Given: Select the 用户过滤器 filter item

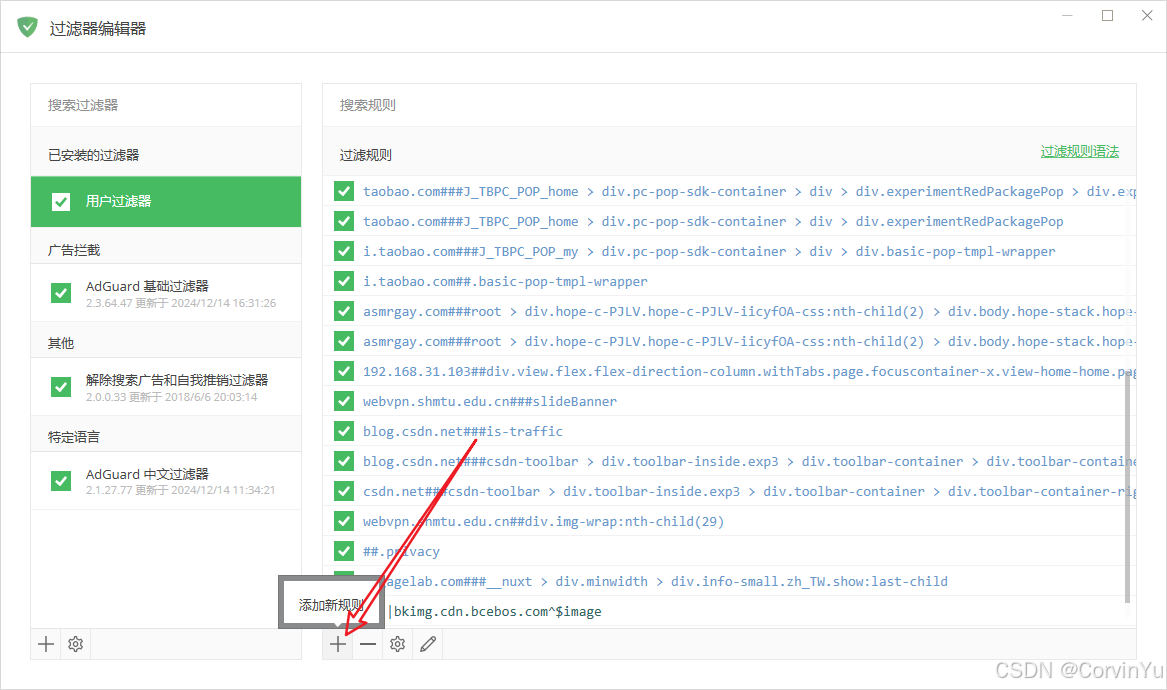Looking at the screenshot, I should click(166, 202).
